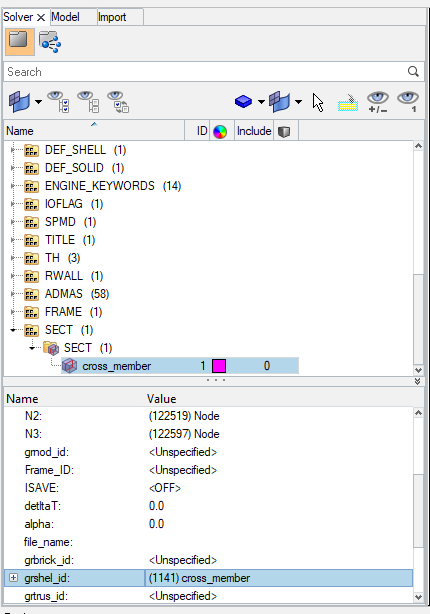430x614 pixels.
Task: Click the cross_member section entity icon
Action: 69,366
